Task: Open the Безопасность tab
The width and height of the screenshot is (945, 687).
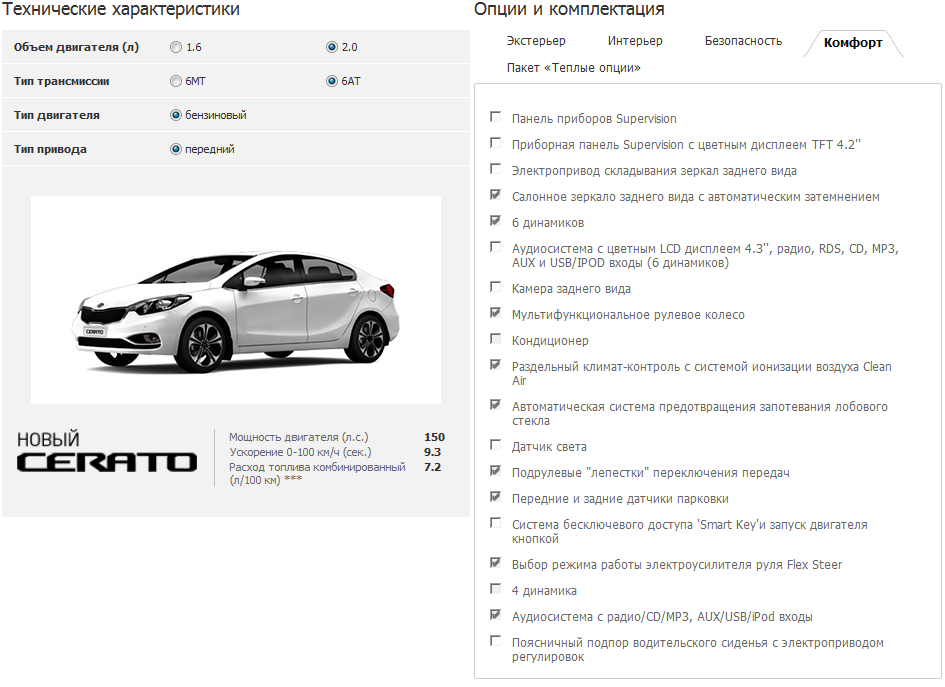Action: (743, 41)
